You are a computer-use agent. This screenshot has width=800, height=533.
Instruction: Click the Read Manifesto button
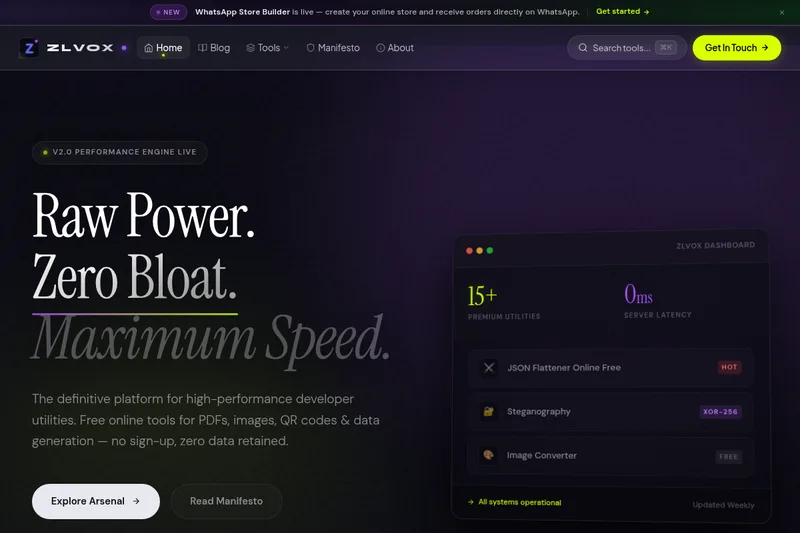tap(227, 501)
